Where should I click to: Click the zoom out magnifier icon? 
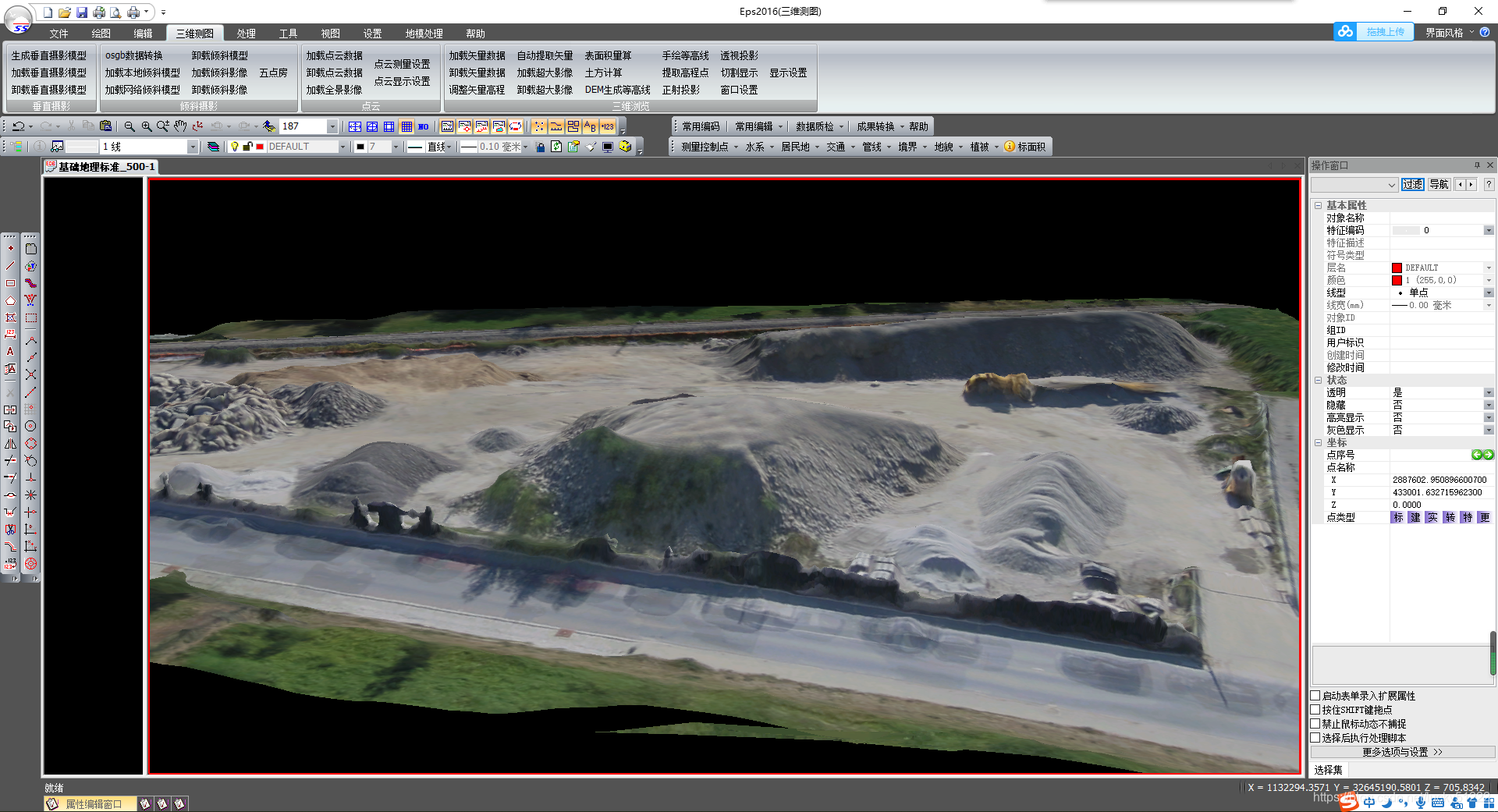[130, 126]
